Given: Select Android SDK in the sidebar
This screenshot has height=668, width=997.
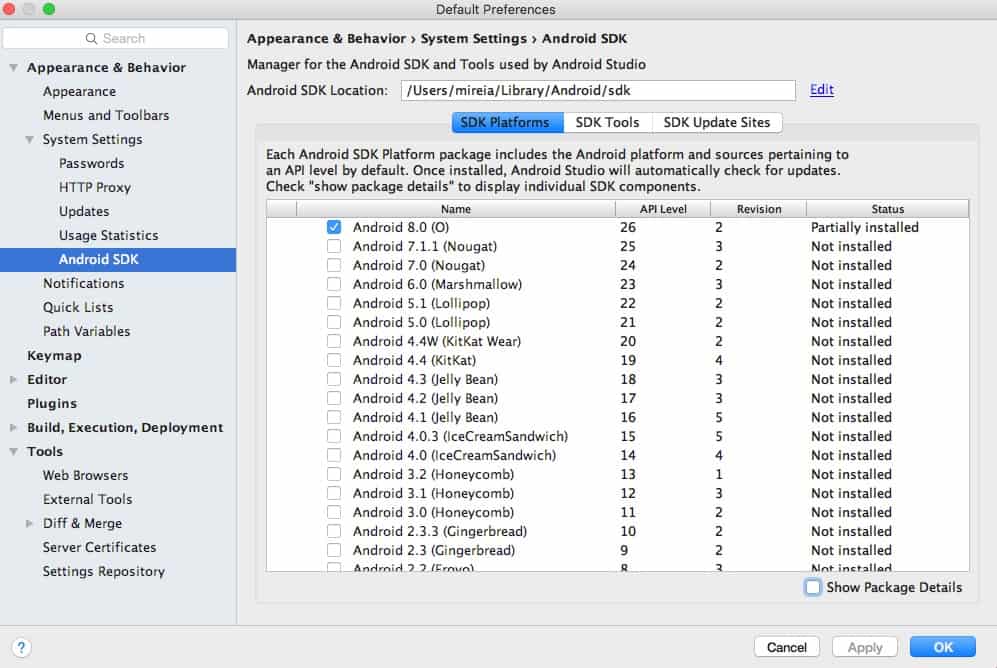Looking at the screenshot, I should [x=118, y=259].
